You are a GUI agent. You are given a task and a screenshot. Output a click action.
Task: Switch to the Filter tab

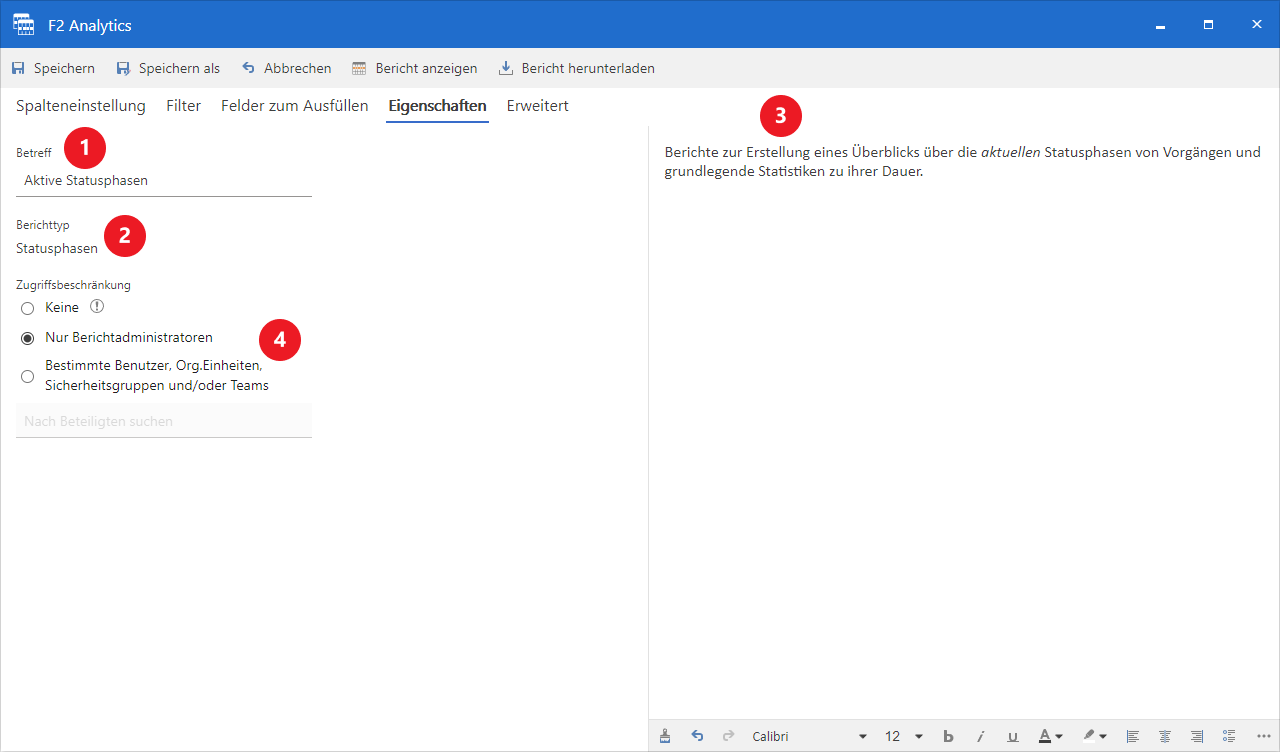click(x=183, y=105)
